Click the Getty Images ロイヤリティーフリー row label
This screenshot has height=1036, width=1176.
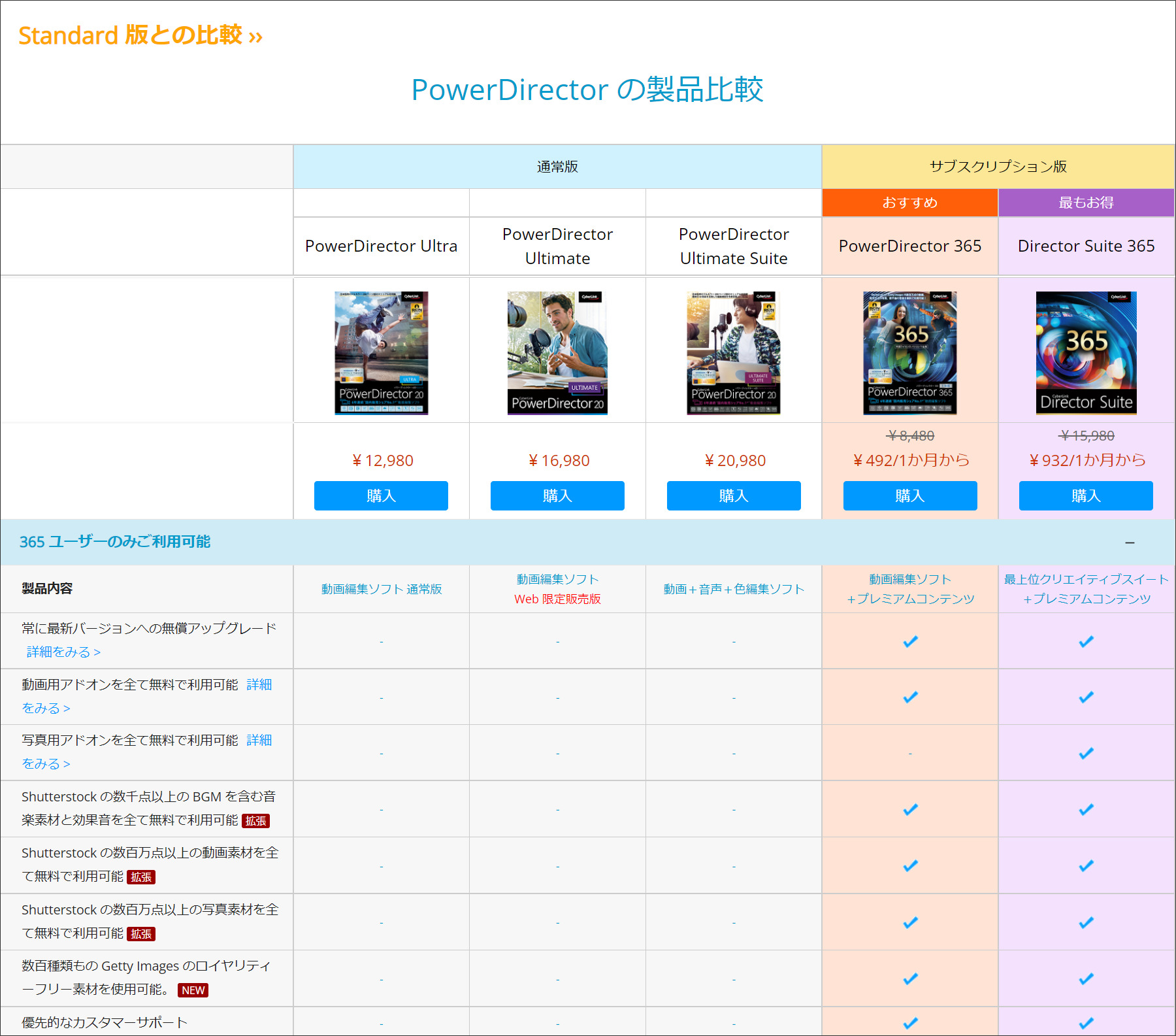(146, 977)
